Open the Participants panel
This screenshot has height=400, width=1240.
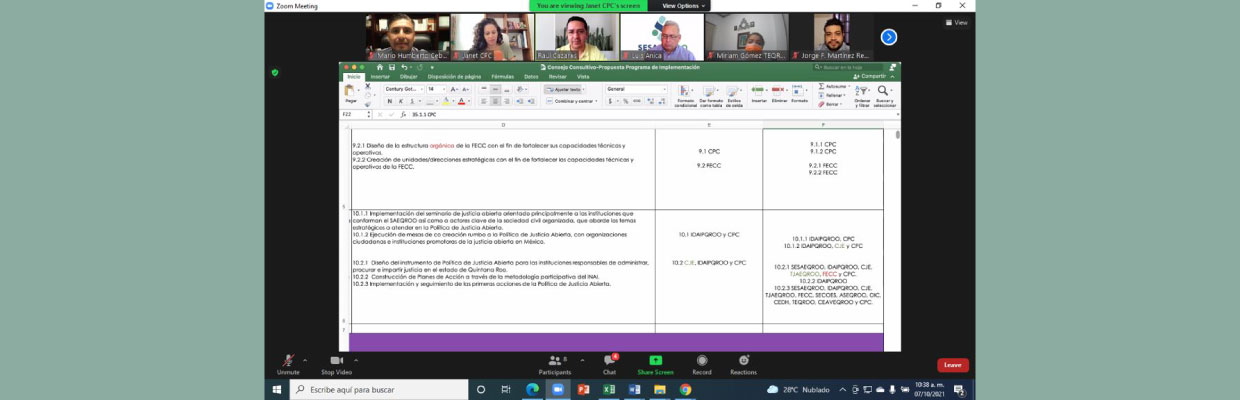pos(554,362)
